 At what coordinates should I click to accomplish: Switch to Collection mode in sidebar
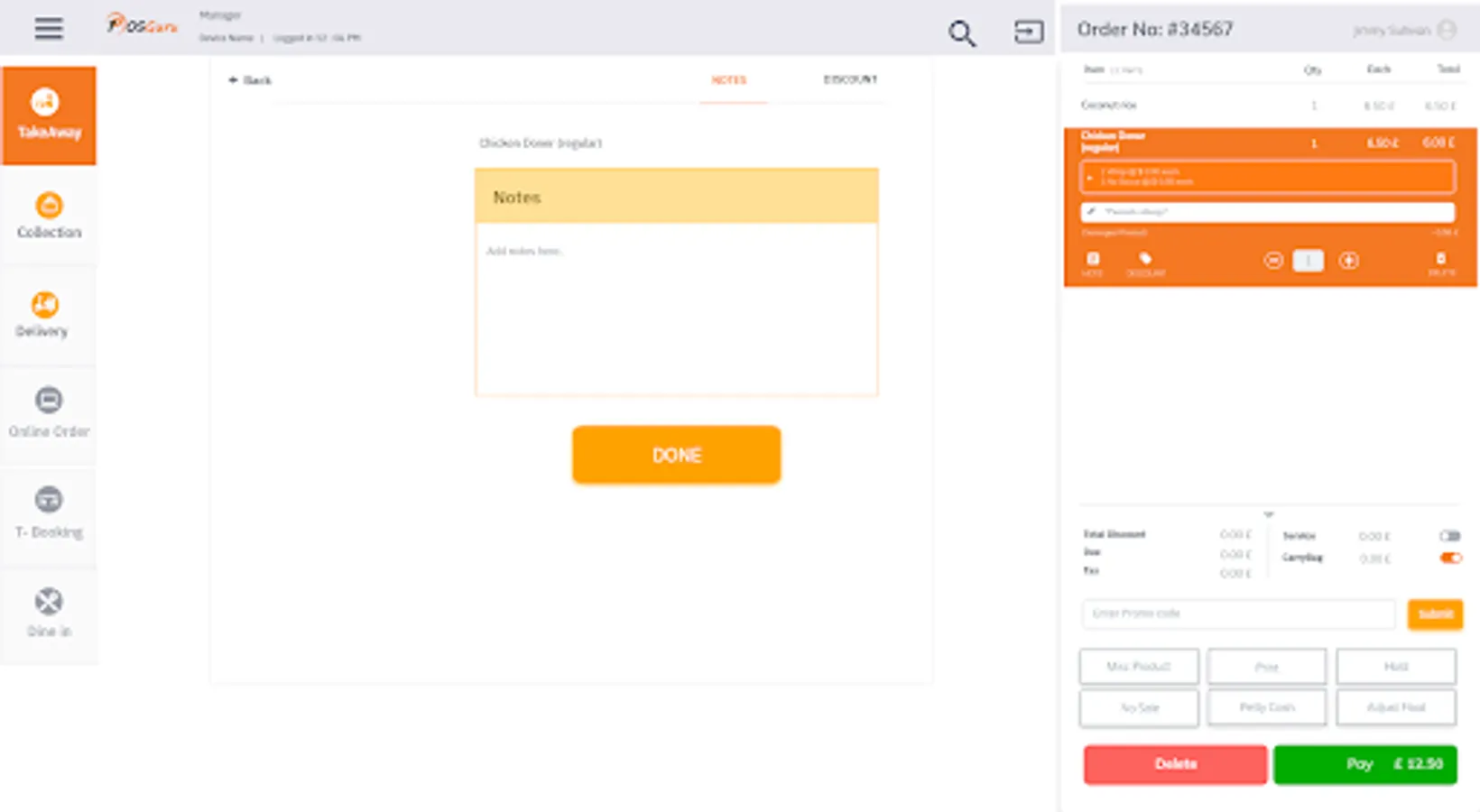click(x=49, y=217)
